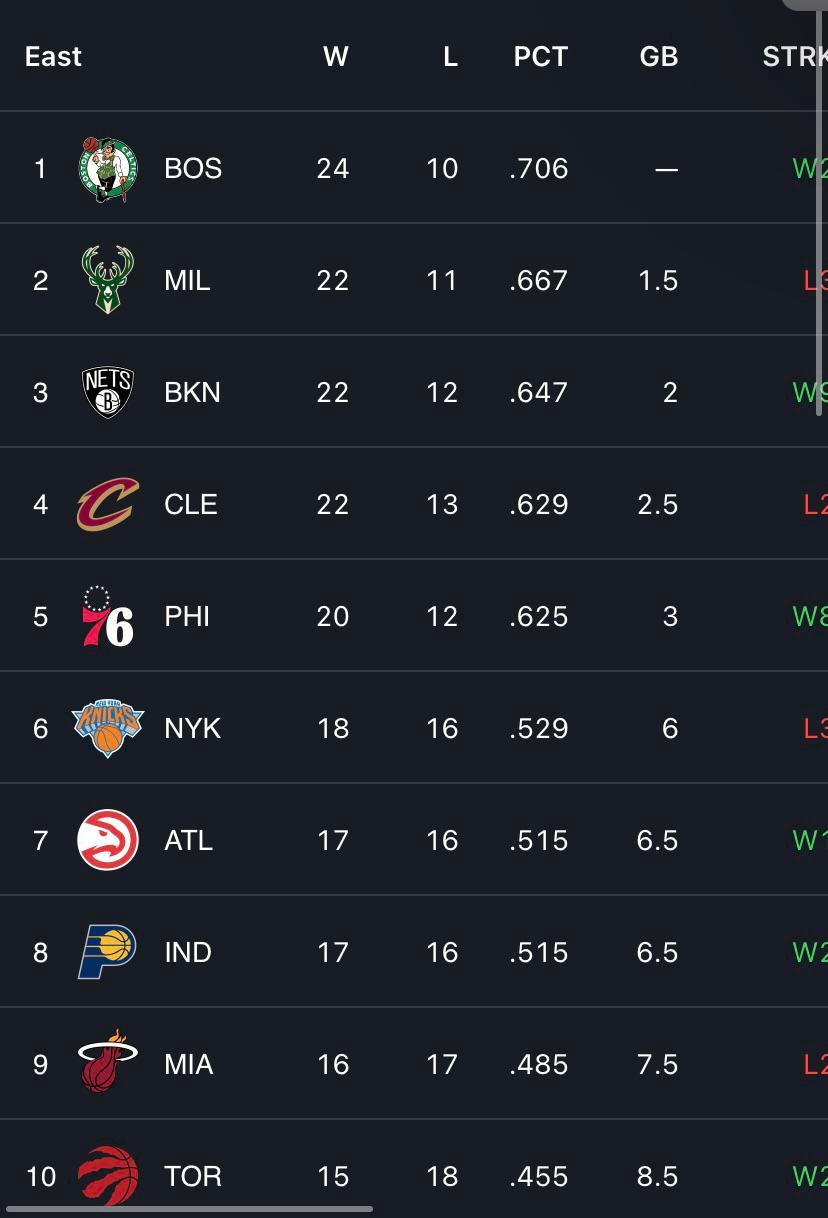Open the Cleveland Cavaliers logo
828x1218 pixels.
click(107, 504)
